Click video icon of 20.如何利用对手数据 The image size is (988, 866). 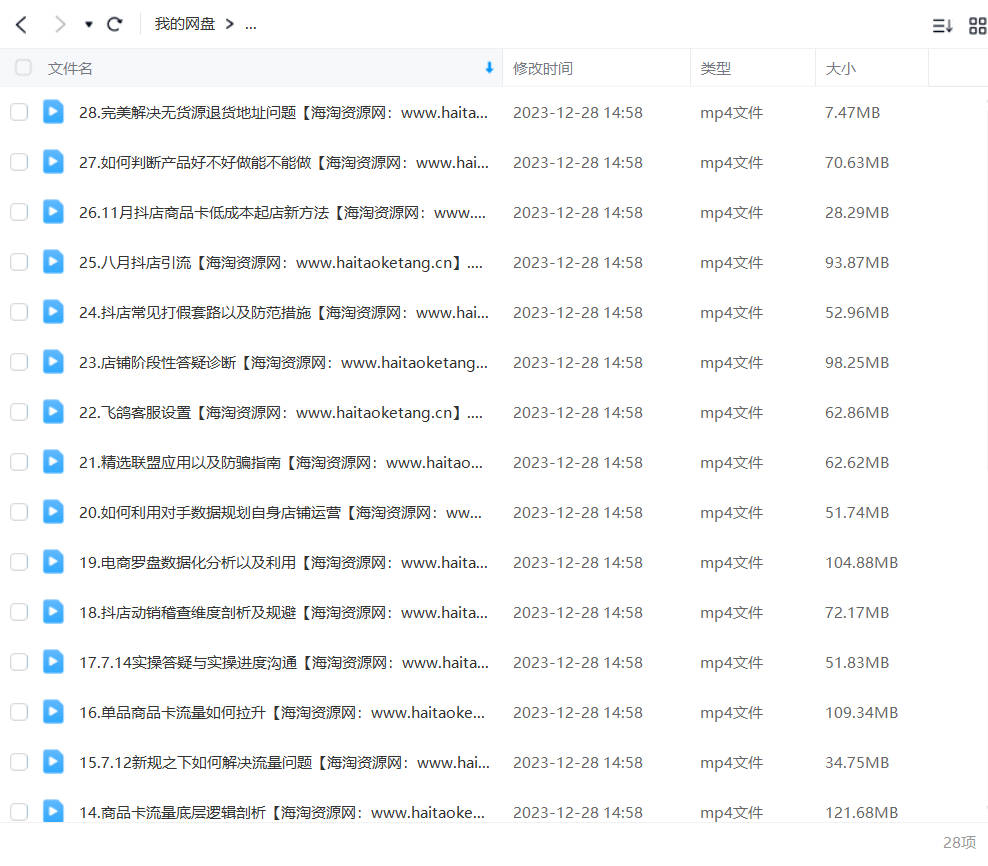(x=53, y=512)
